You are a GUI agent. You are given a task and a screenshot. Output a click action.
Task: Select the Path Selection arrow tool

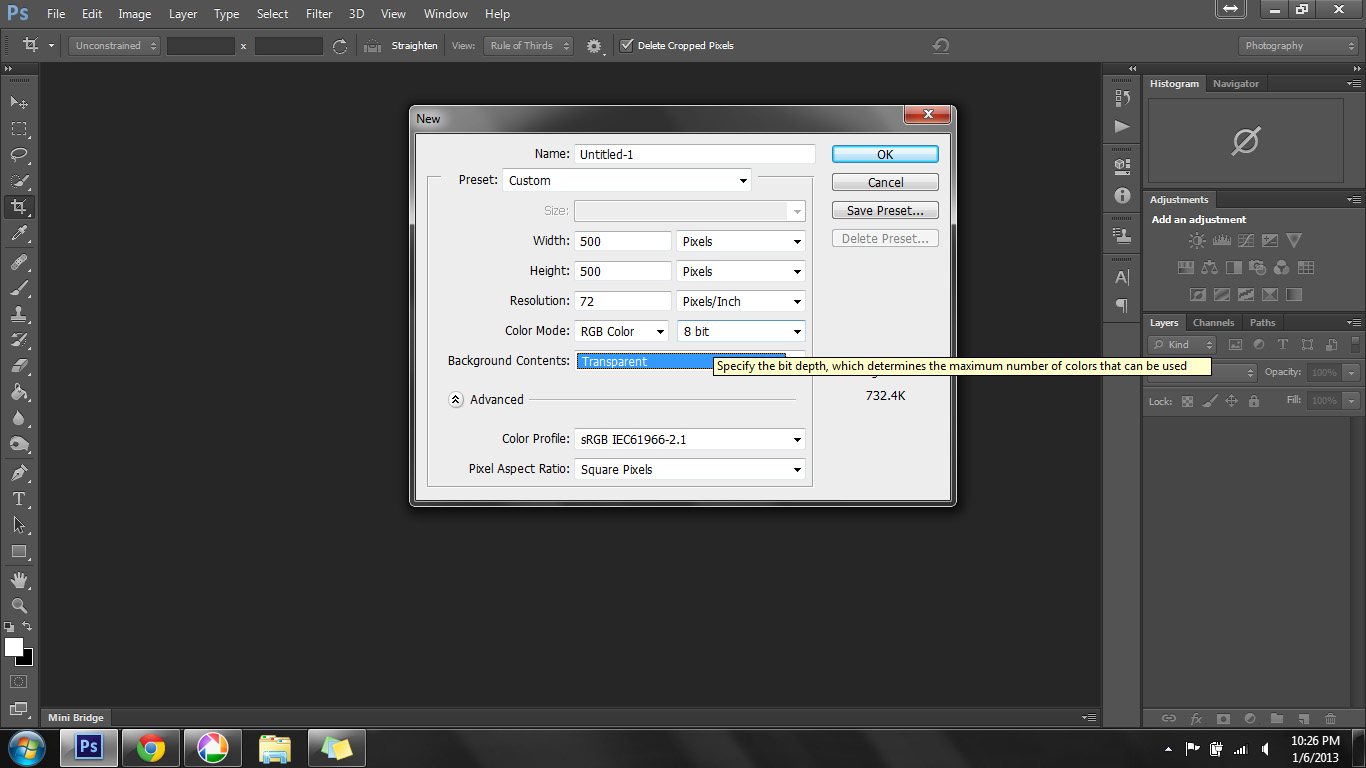19,524
